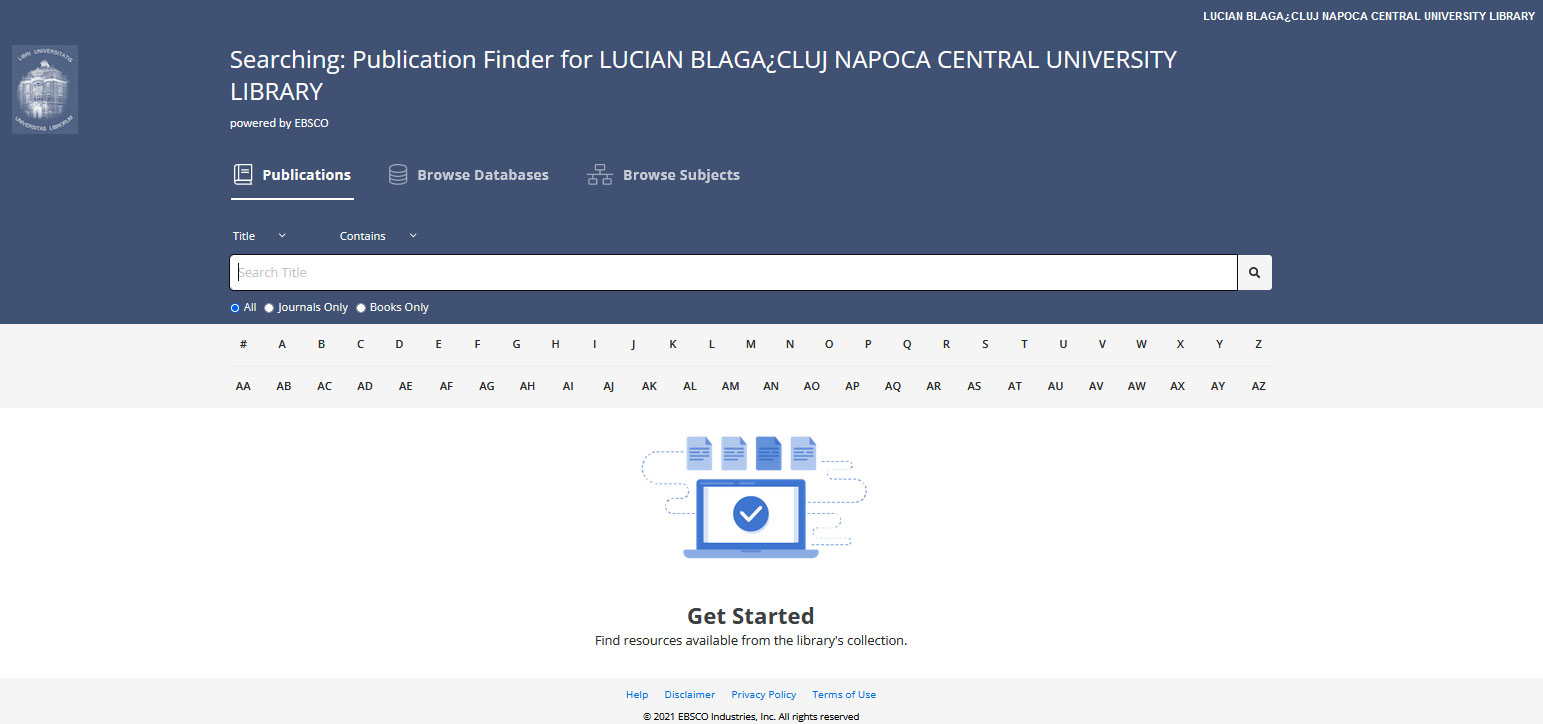Select the Books Only radio button
The height and width of the screenshot is (724, 1543).
(x=361, y=308)
